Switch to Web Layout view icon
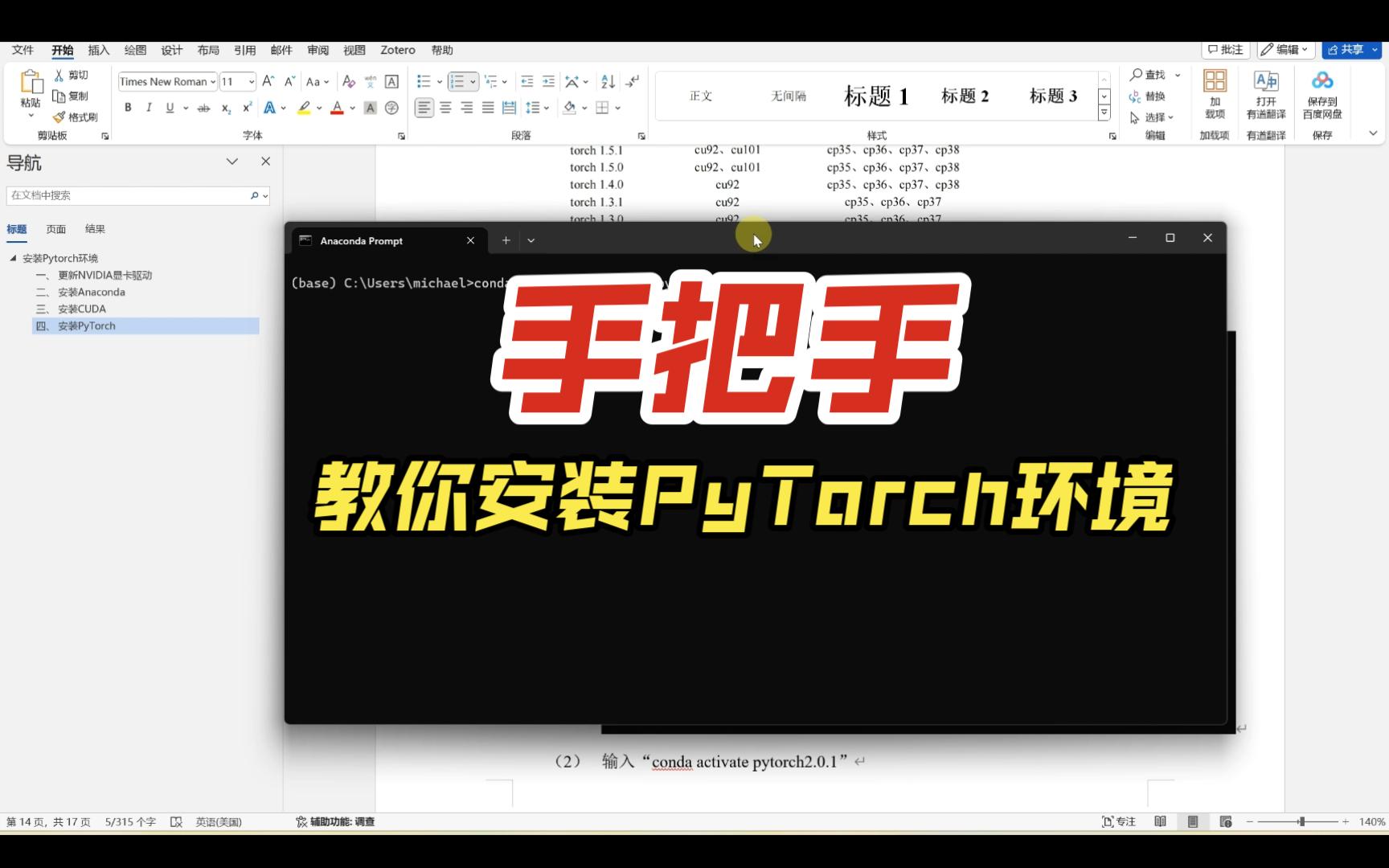Screen dimensions: 1389x868 coord(1226,821)
